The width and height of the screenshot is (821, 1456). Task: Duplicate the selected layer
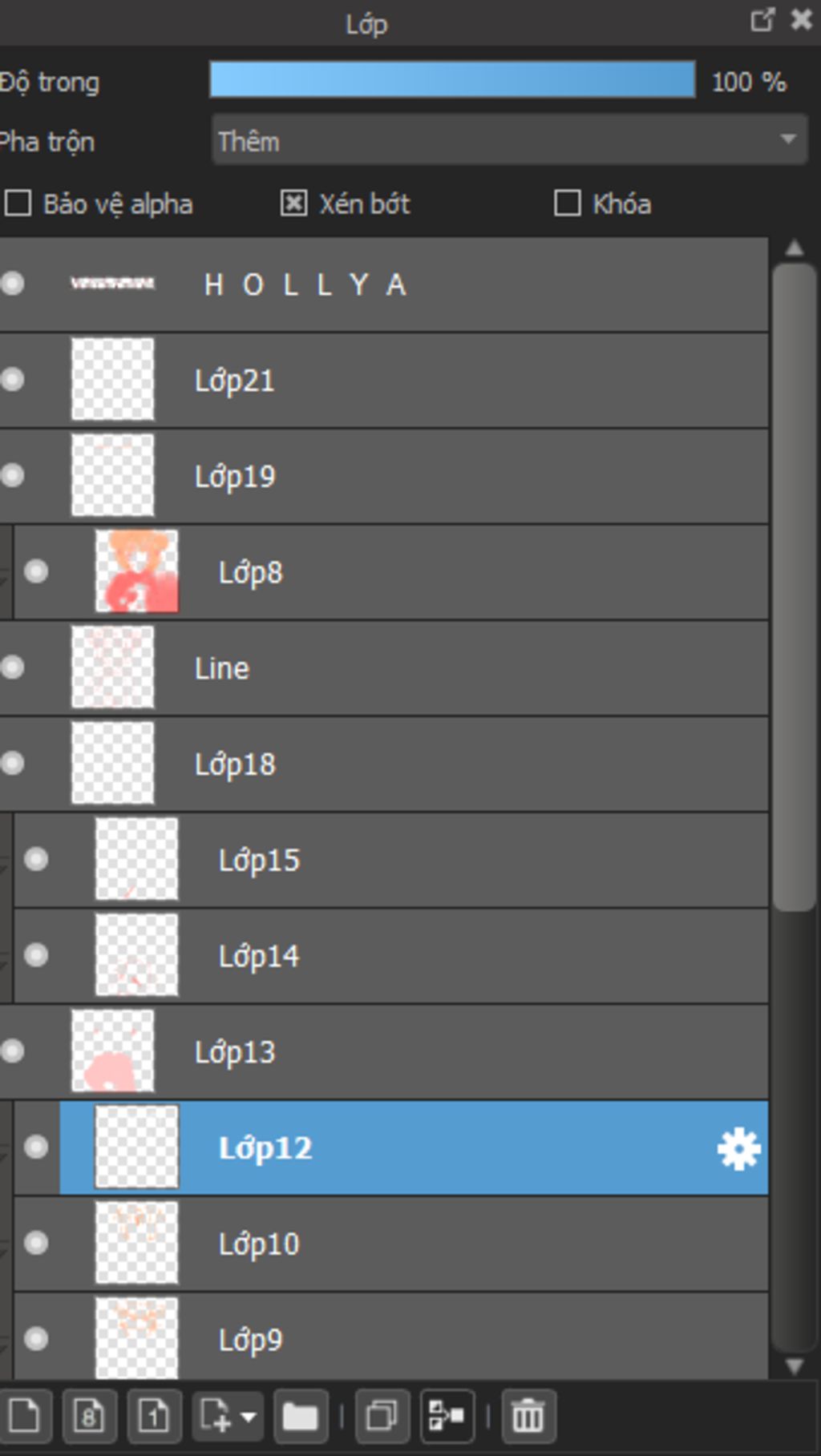point(382,1417)
